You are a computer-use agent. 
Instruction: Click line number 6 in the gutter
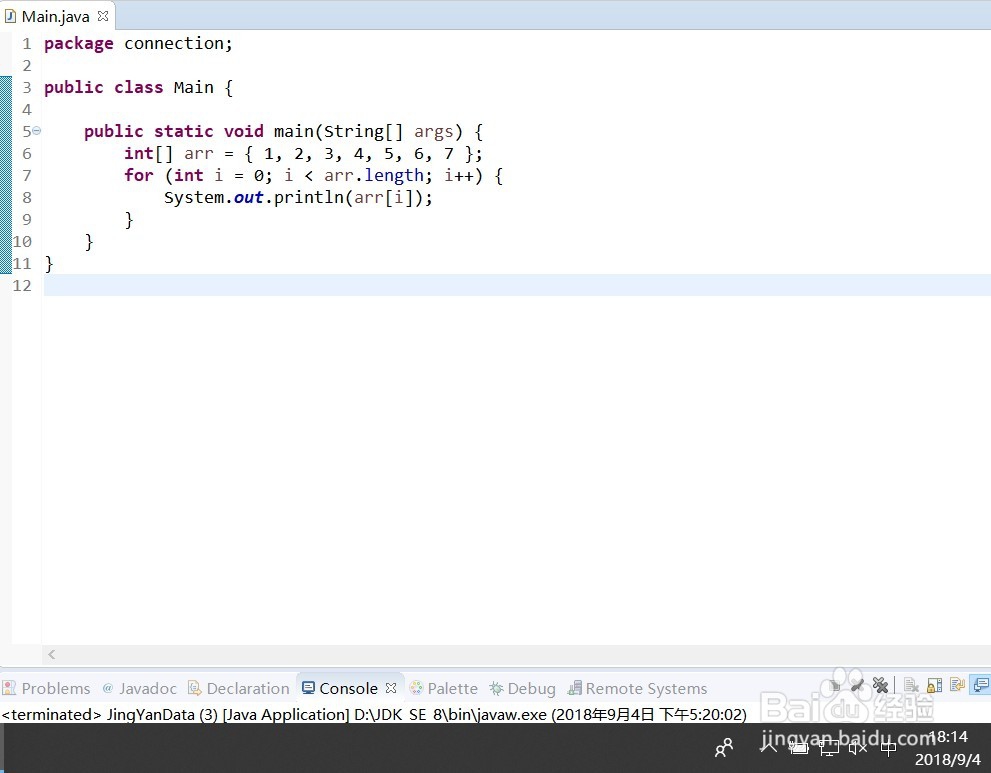[27, 154]
